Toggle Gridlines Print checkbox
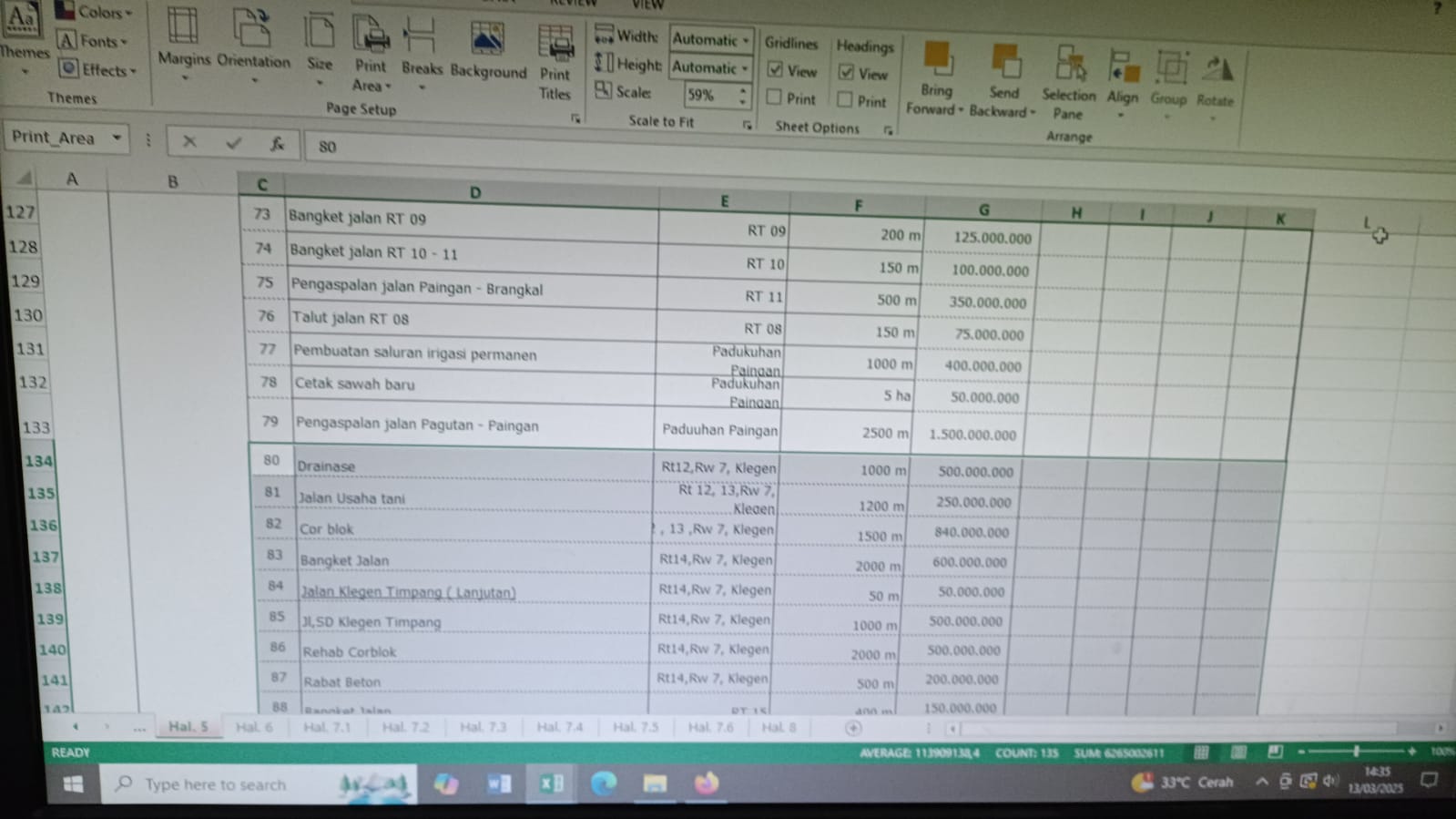 click(774, 97)
